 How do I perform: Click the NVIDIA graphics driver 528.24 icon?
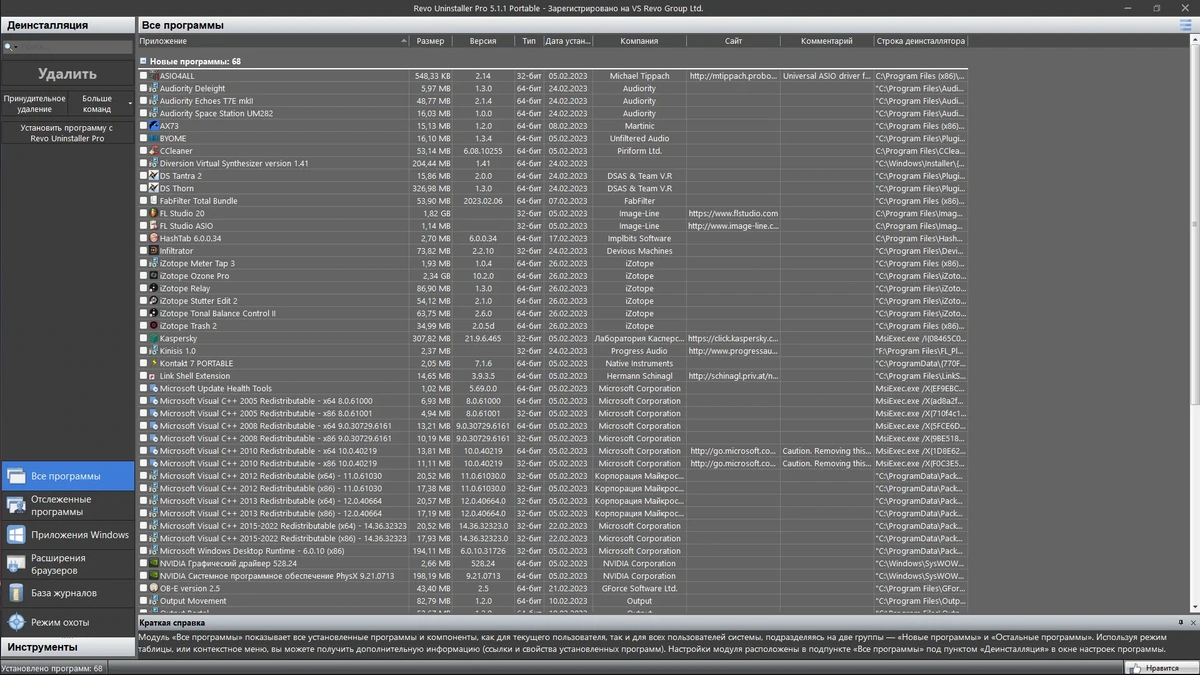[x=153, y=563]
